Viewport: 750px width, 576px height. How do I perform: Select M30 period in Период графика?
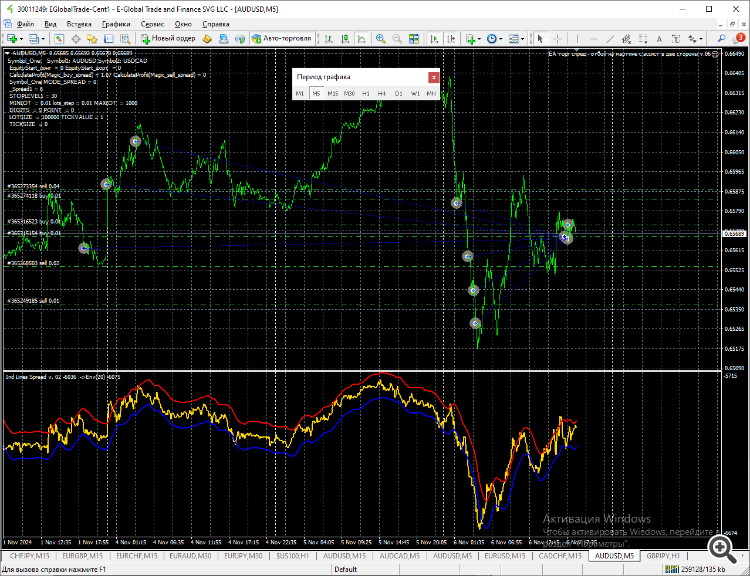pos(350,93)
